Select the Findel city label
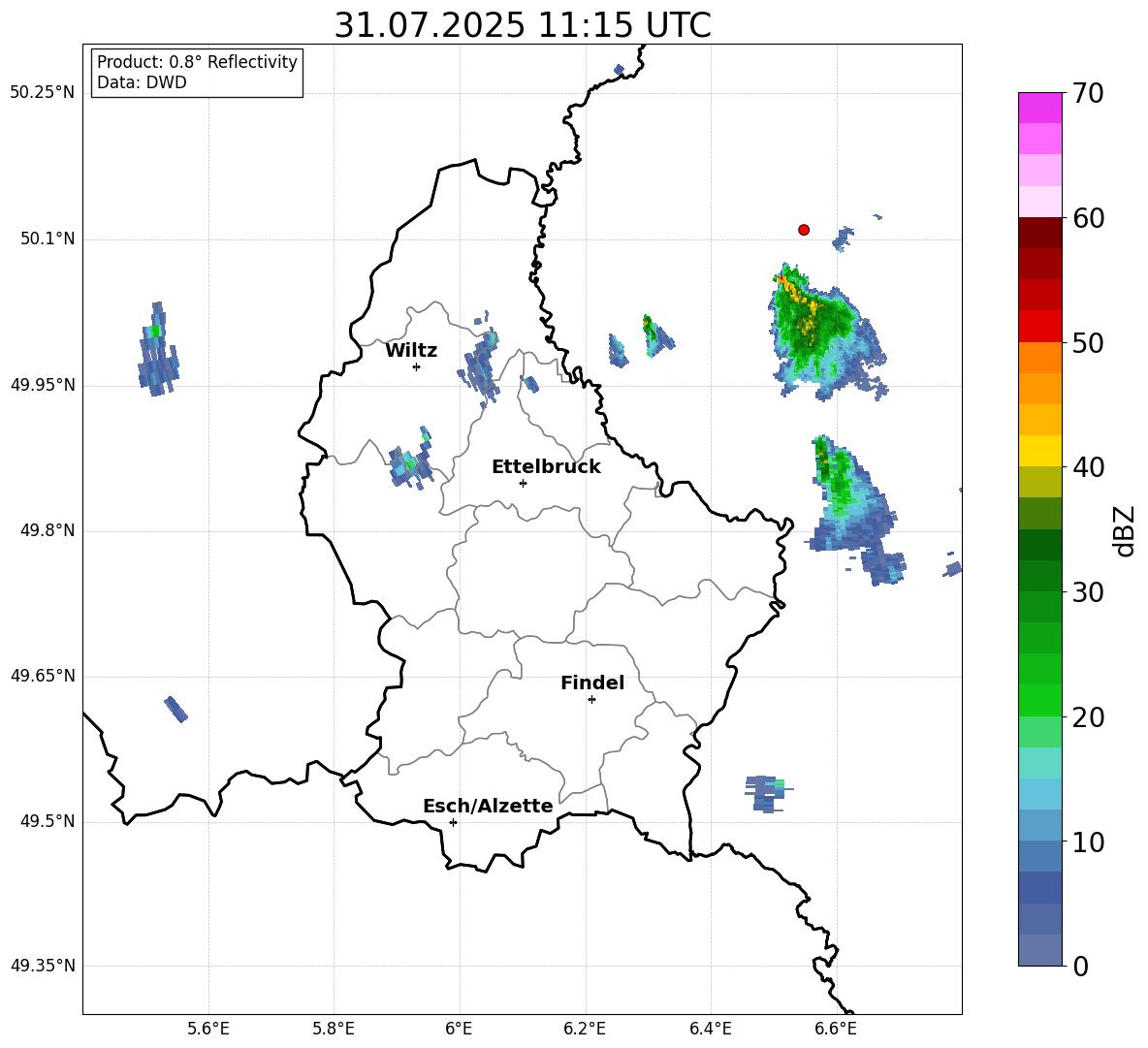The width and height of the screenshot is (1148, 1048). coord(592,683)
